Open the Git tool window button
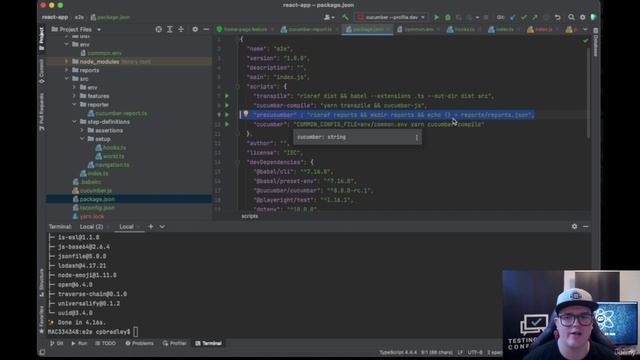This screenshot has width=640, height=360. click(57, 343)
